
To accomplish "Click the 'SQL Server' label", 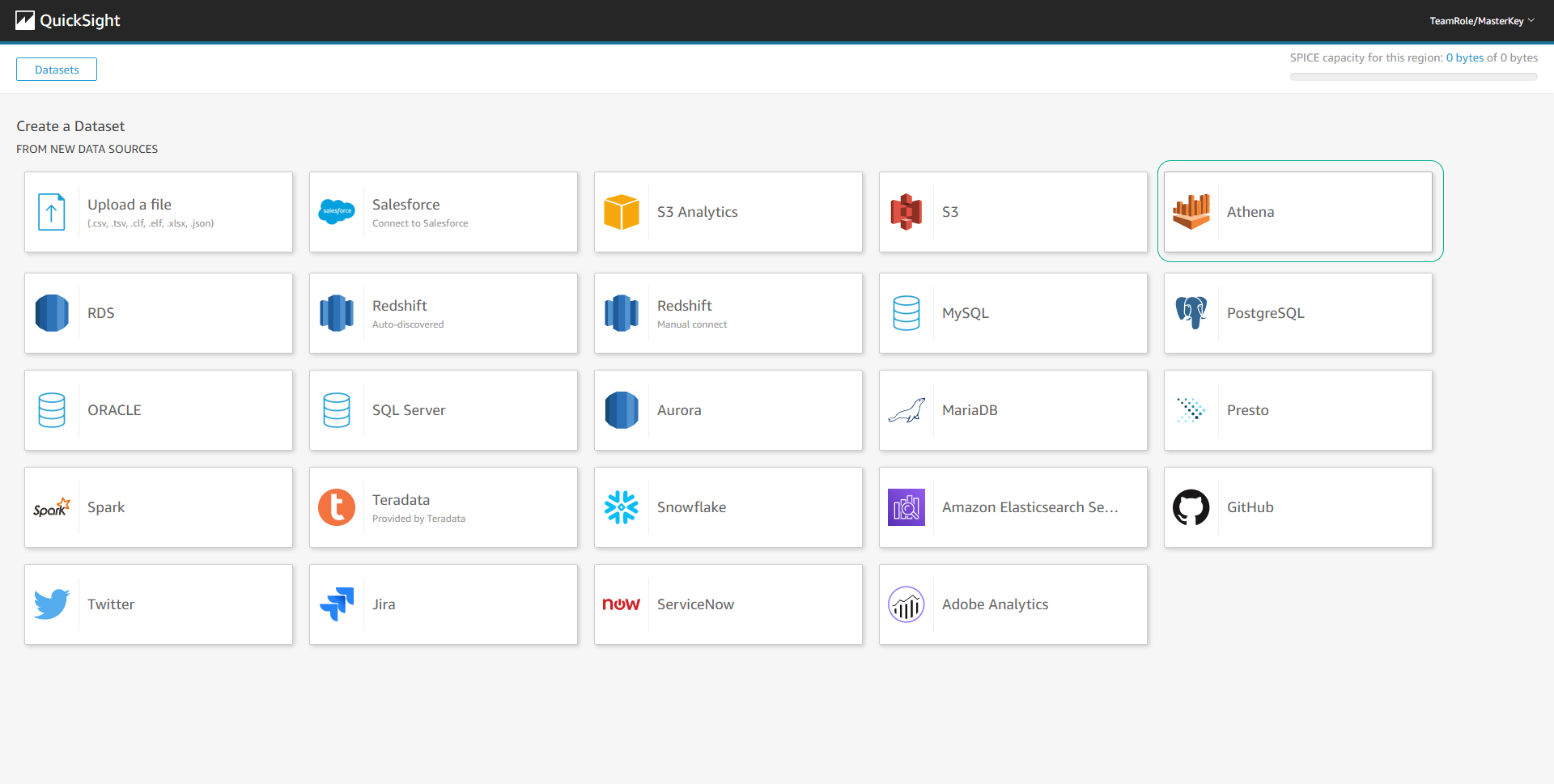I will 409,410.
